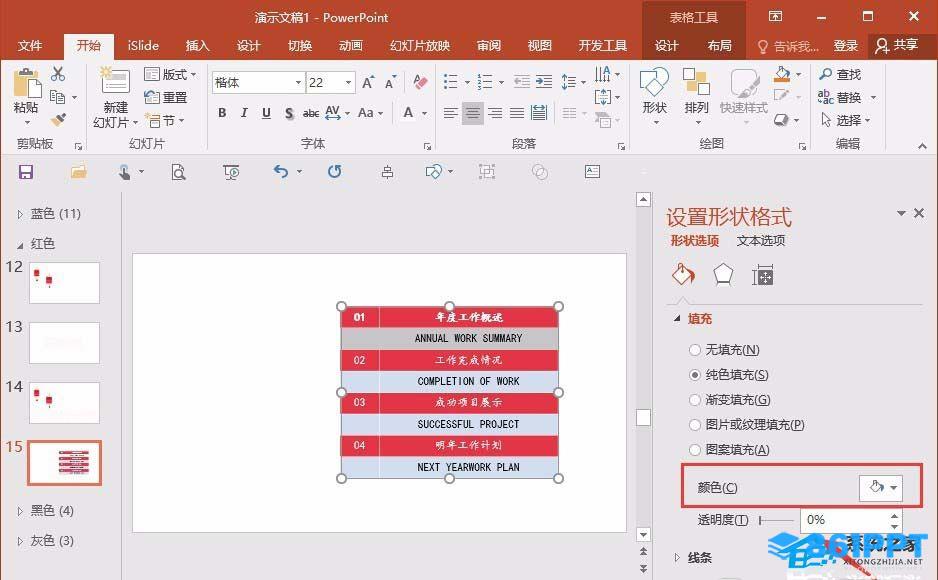Click the New Slide icon
Viewport: 938px width, 580px height.
[115, 81]
